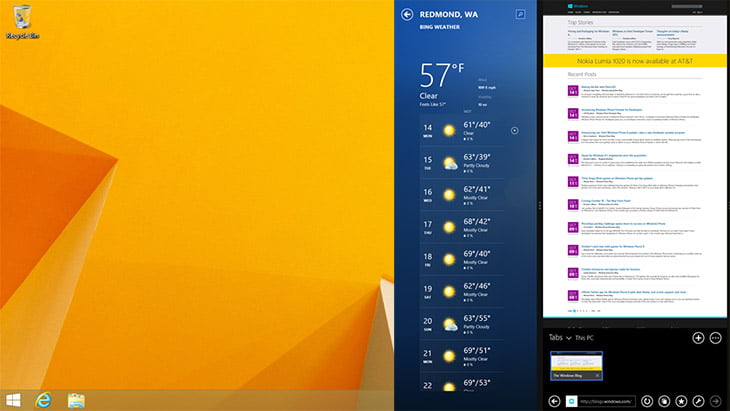Open the Windows Start button
This screenshot has height=411, width=730.
pos(13,400)
